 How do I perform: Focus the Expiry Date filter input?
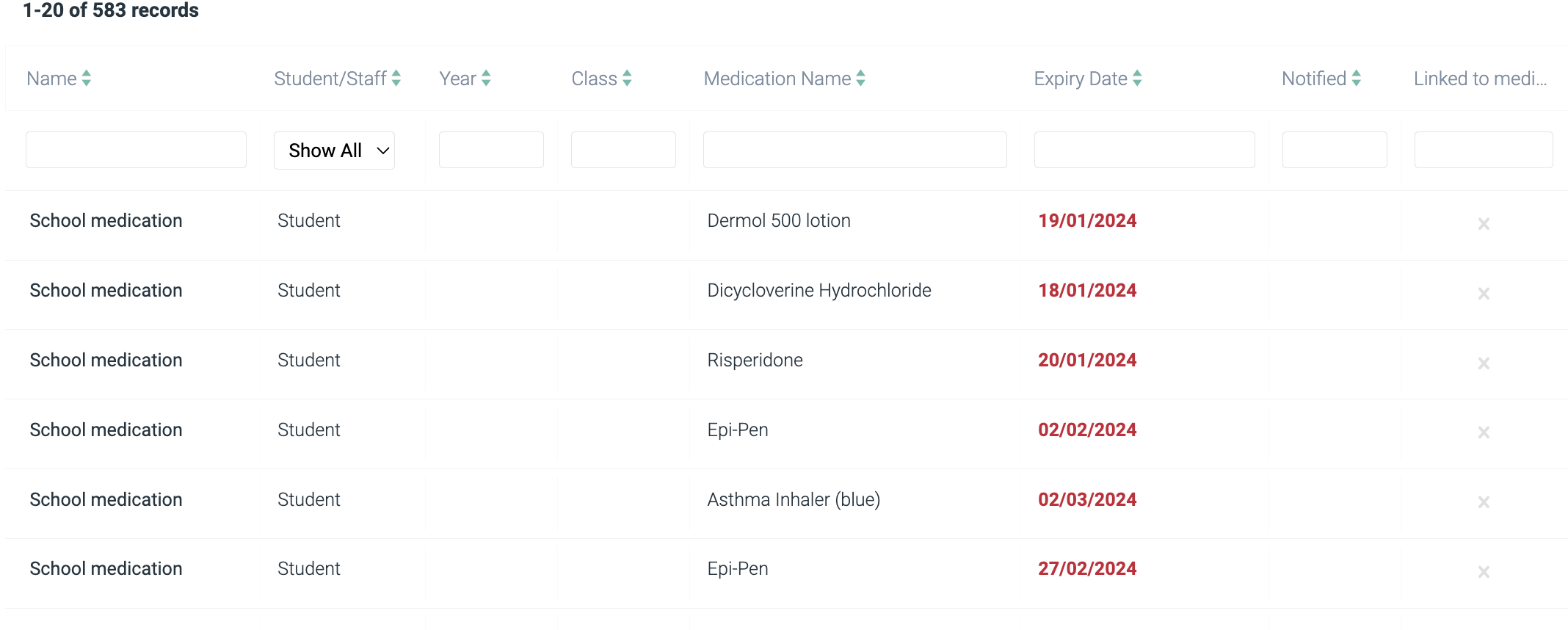point(1144,150)
